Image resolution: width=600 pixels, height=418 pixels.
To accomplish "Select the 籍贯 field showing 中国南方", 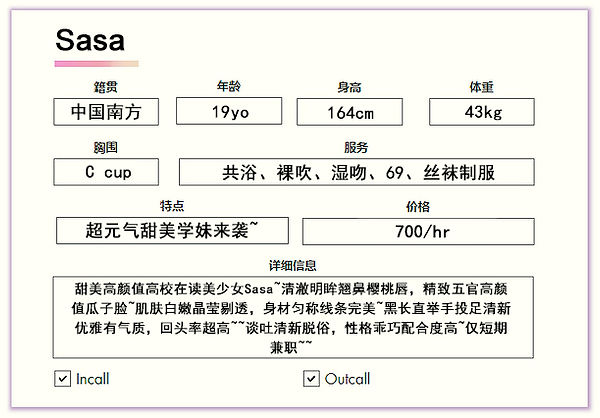I will coord(106,112).
